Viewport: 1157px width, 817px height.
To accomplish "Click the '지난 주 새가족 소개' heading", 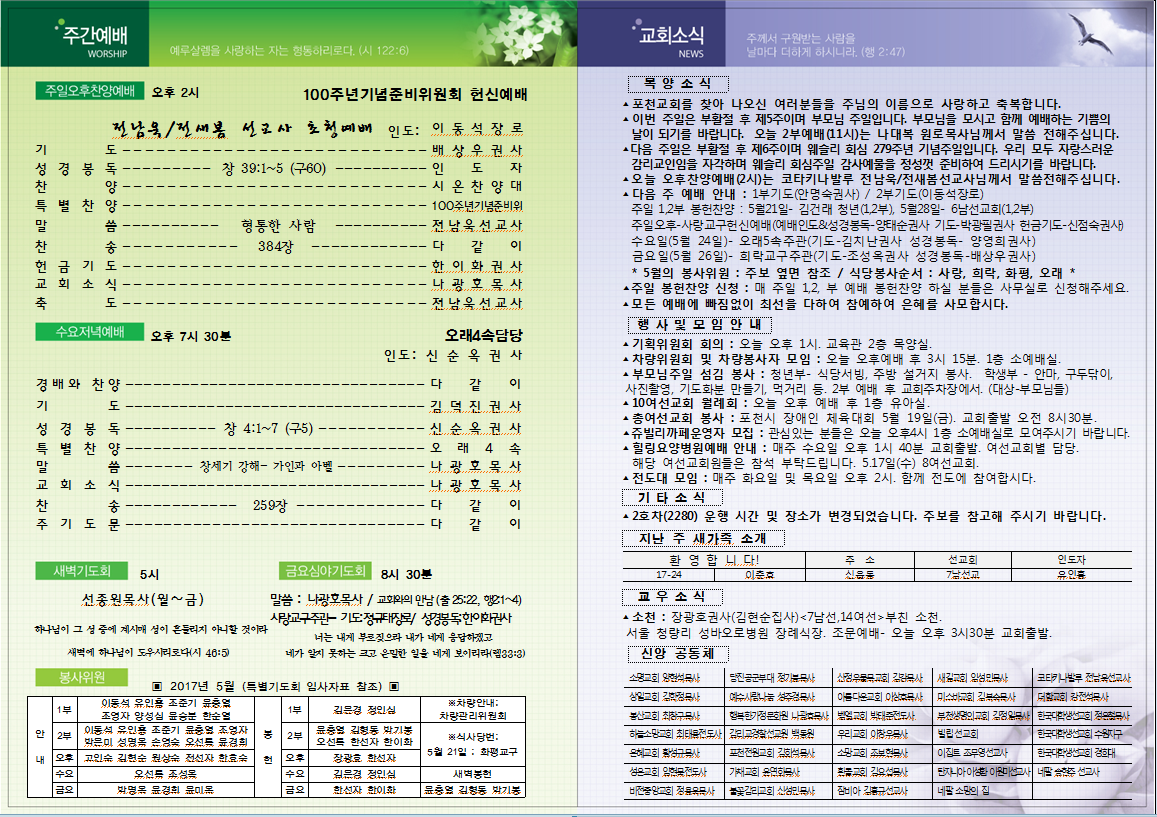I will pyautogui.click(x=702, y=539).
